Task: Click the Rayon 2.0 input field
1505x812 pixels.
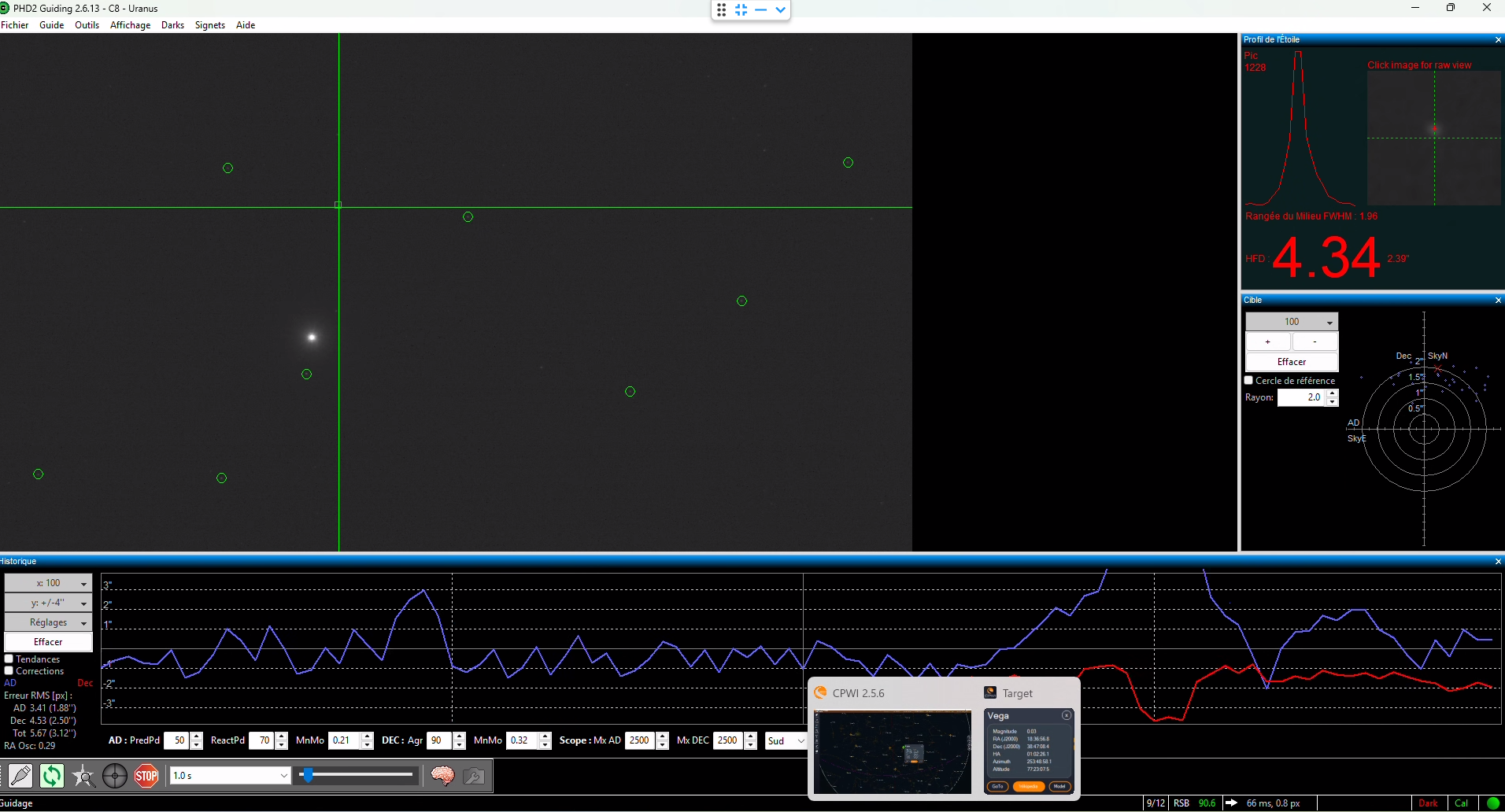Action: (x=1301, y=397)
